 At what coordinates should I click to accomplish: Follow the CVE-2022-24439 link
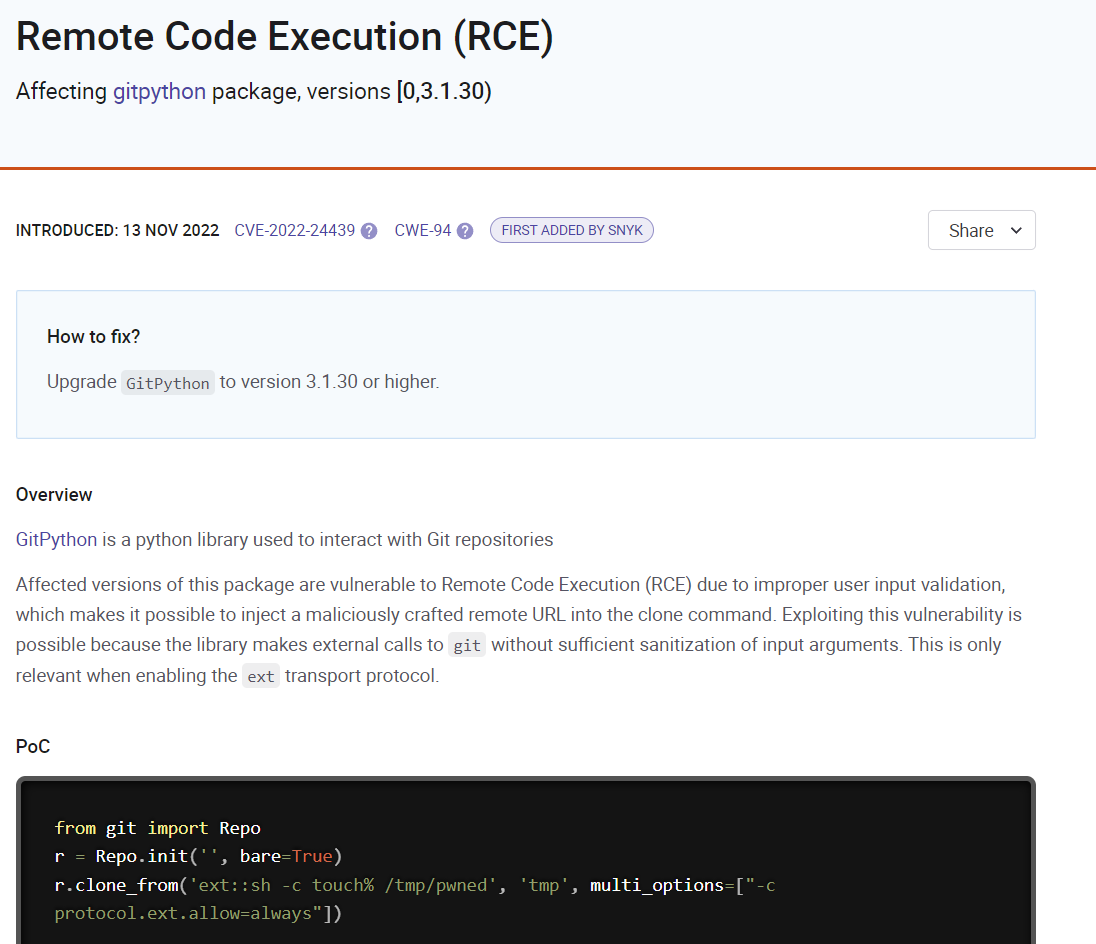[x=294, y=230]
